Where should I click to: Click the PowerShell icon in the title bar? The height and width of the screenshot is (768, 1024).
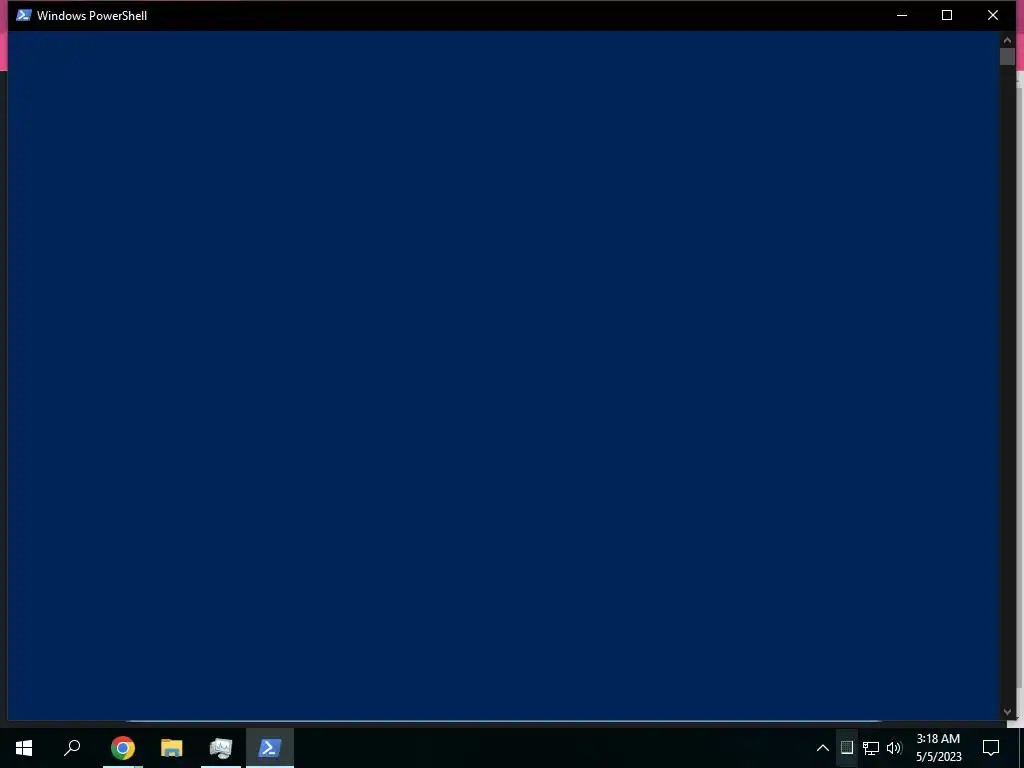click(x=24, y=15)
